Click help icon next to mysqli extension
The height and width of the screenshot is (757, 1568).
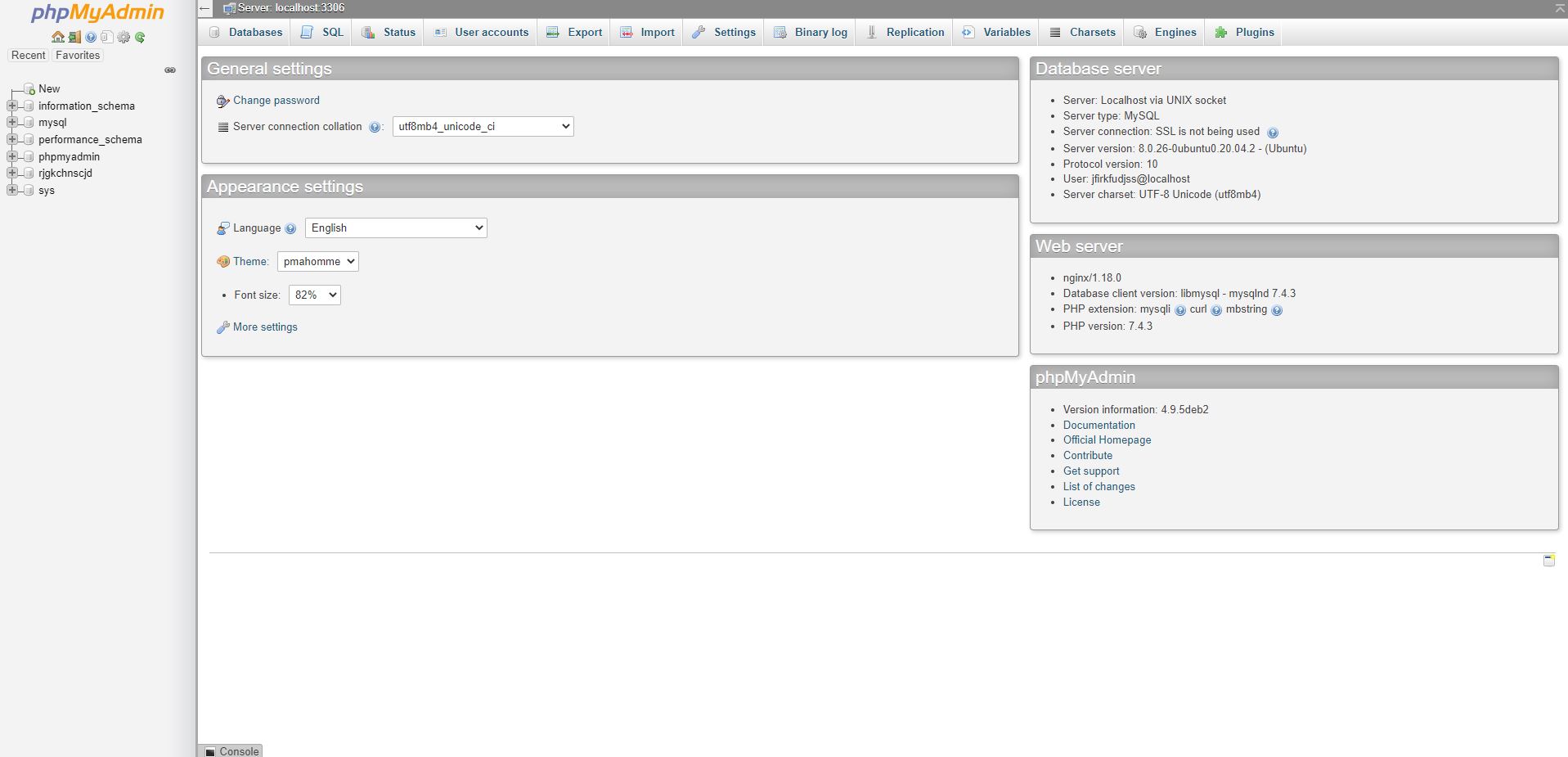(1179, 310)
